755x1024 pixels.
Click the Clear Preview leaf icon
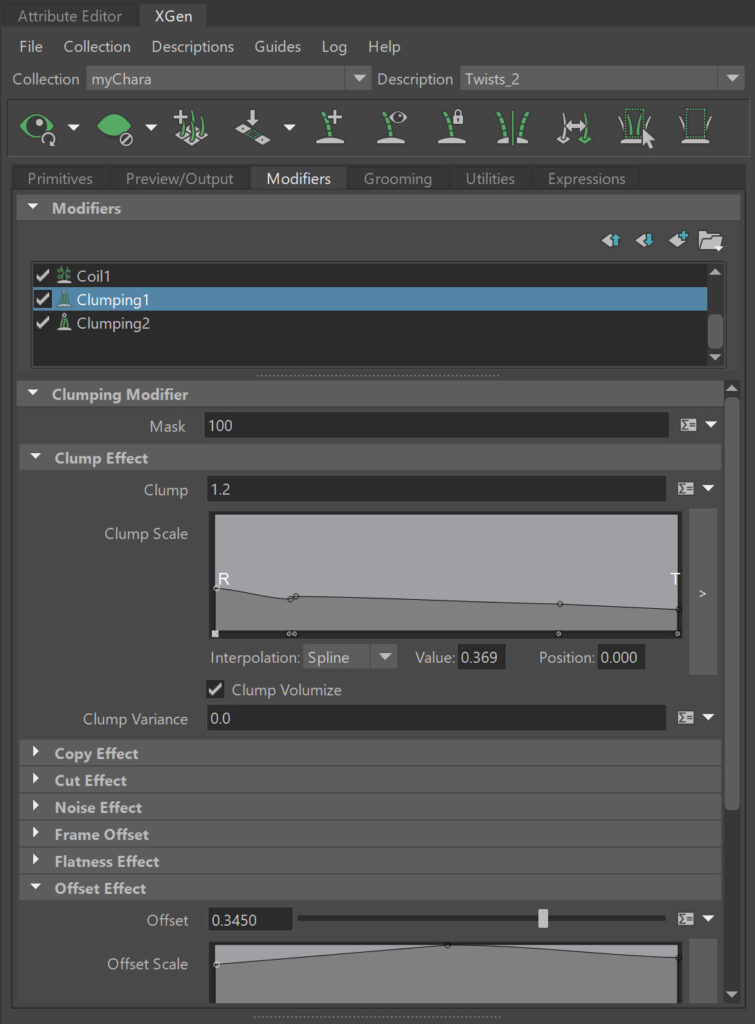[x=115, y=127]
